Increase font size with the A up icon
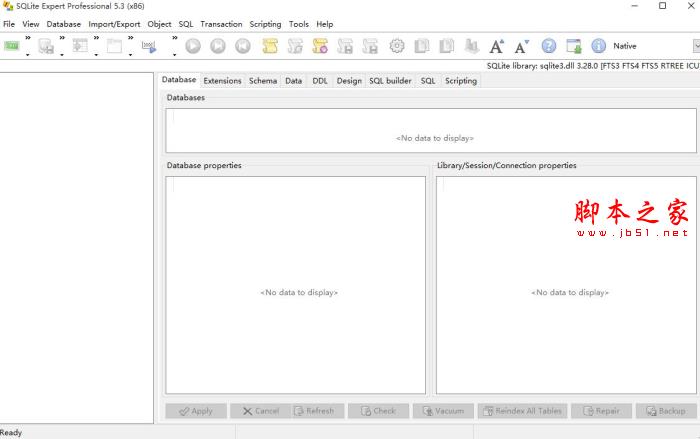Screen dimensions: 700x439 [x=496, y=46]
